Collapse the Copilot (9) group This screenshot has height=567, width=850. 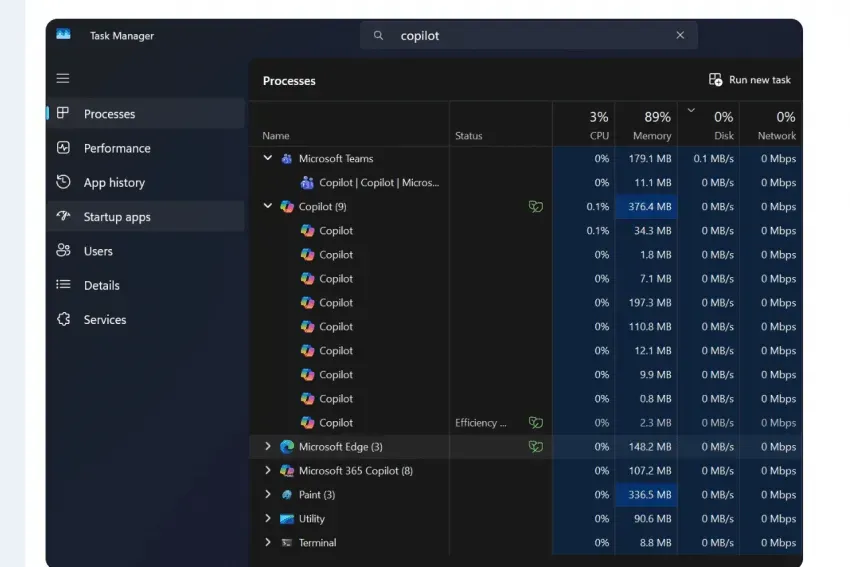coord(267,206)
